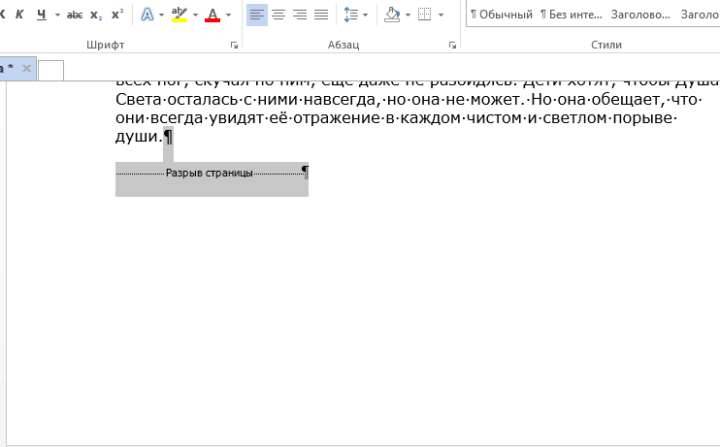The height and width of the screenshot is (447, 720).
Task: Apply the Обычный style
Action: point(499,15)
